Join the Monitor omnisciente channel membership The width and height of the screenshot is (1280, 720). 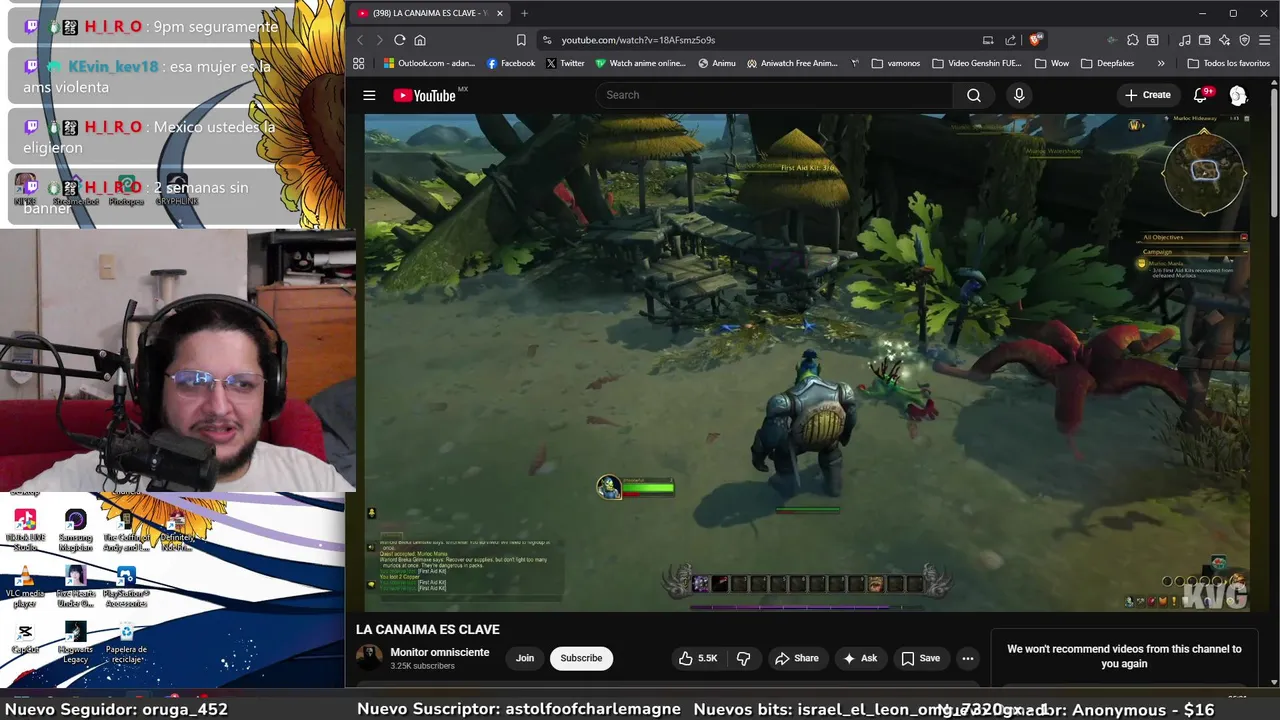[525, 658]
